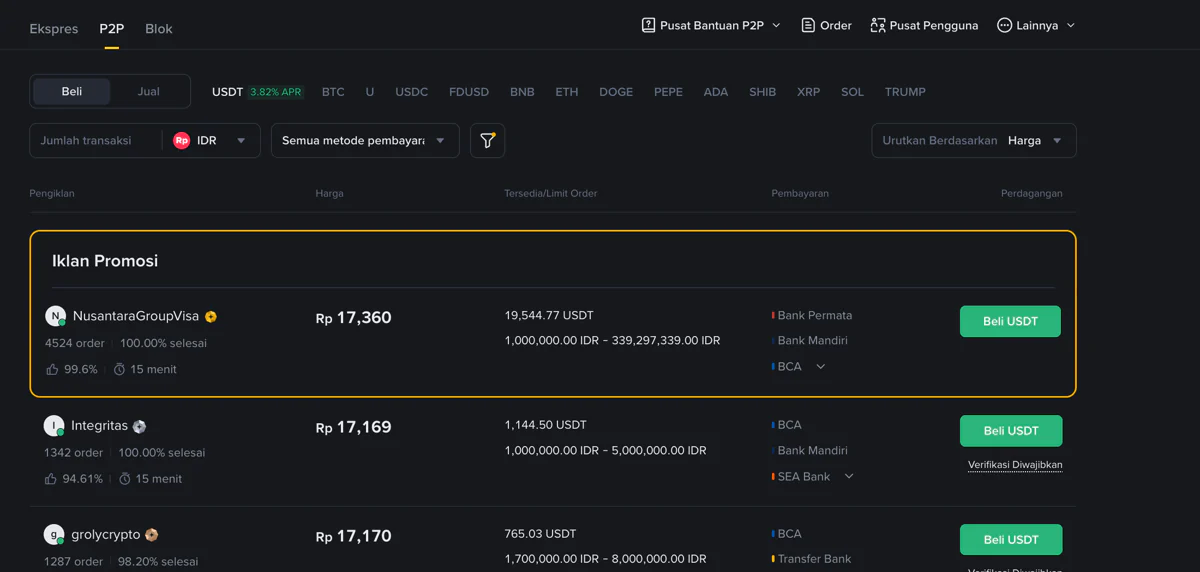Select USDT coin tab
The height and width of the screenshot is (572, 1200).
click(x=228, y=92)
